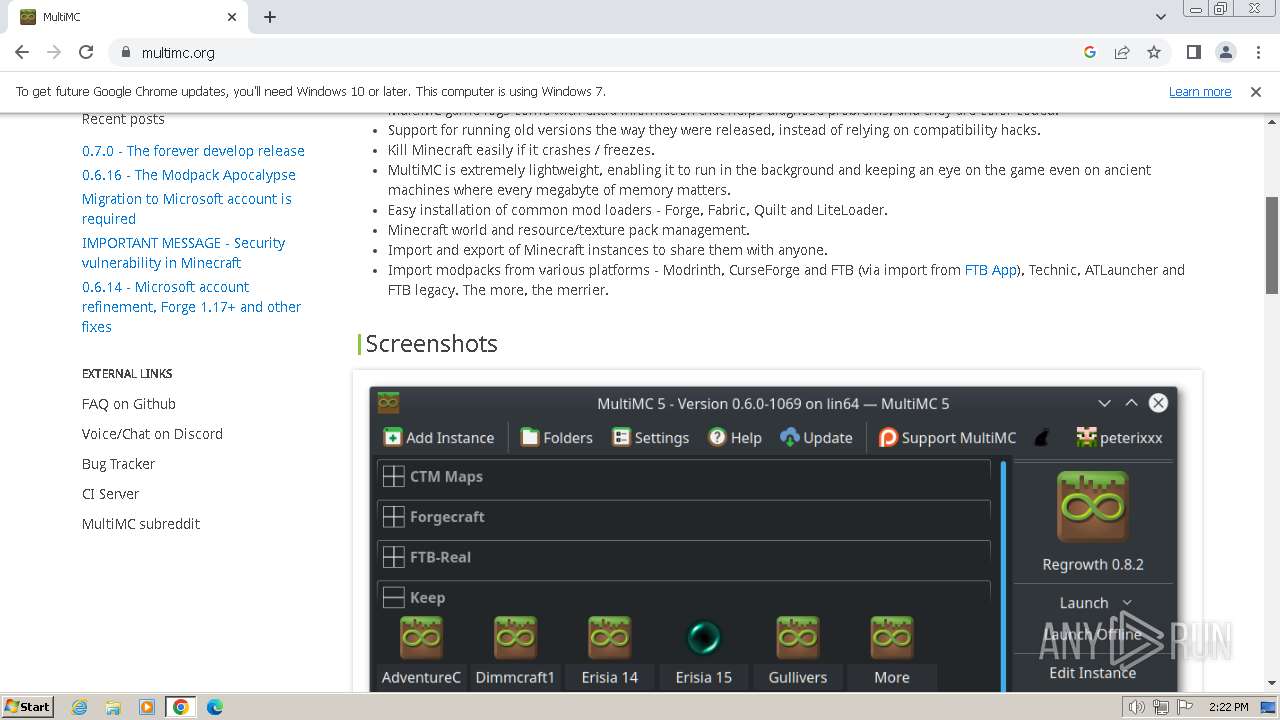Click Folders in the screenshot toolbar

tap(557, 437)
